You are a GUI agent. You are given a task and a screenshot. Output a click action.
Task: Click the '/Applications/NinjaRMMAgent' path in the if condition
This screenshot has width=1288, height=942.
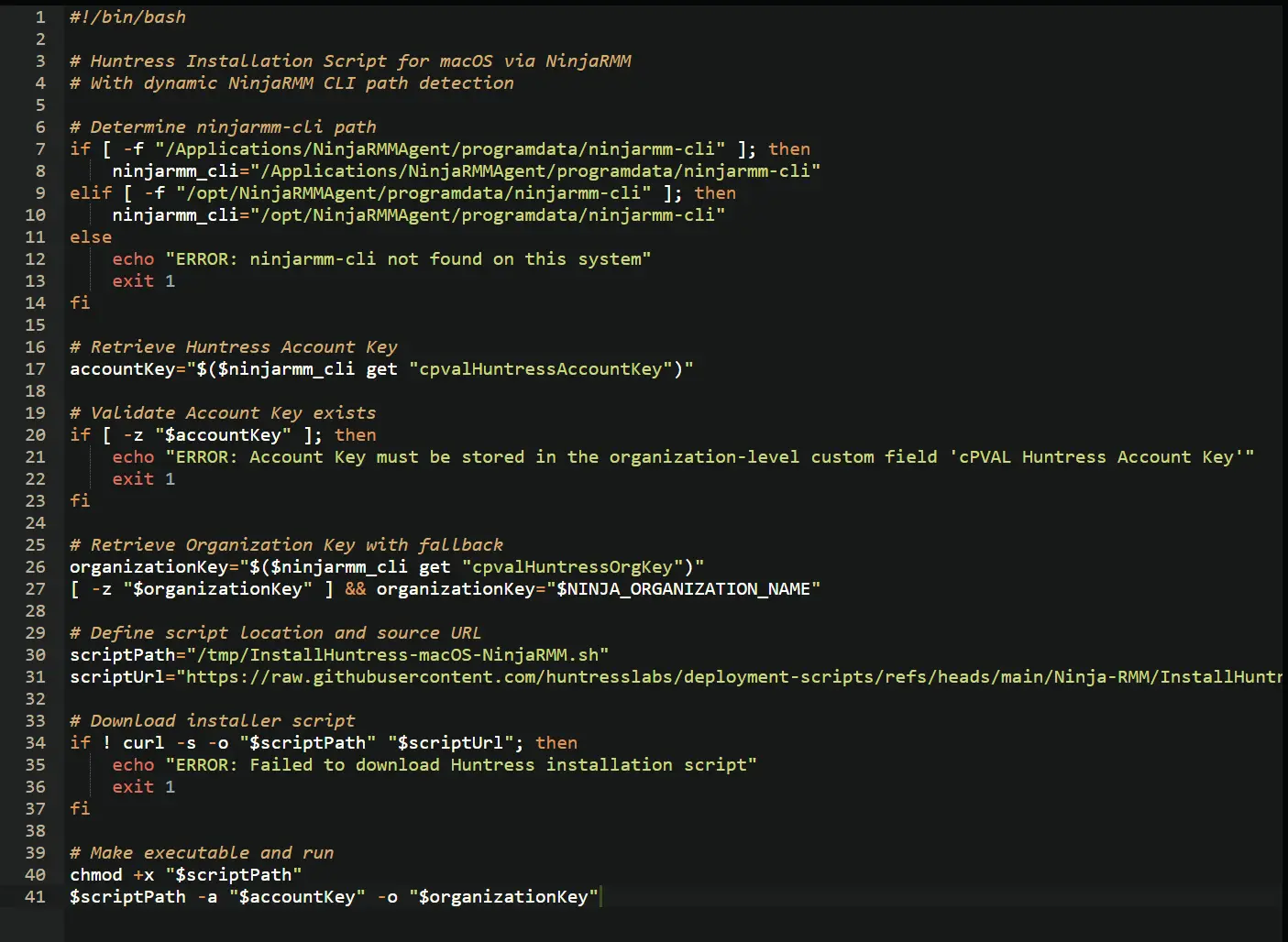click(x=440, y=149)
